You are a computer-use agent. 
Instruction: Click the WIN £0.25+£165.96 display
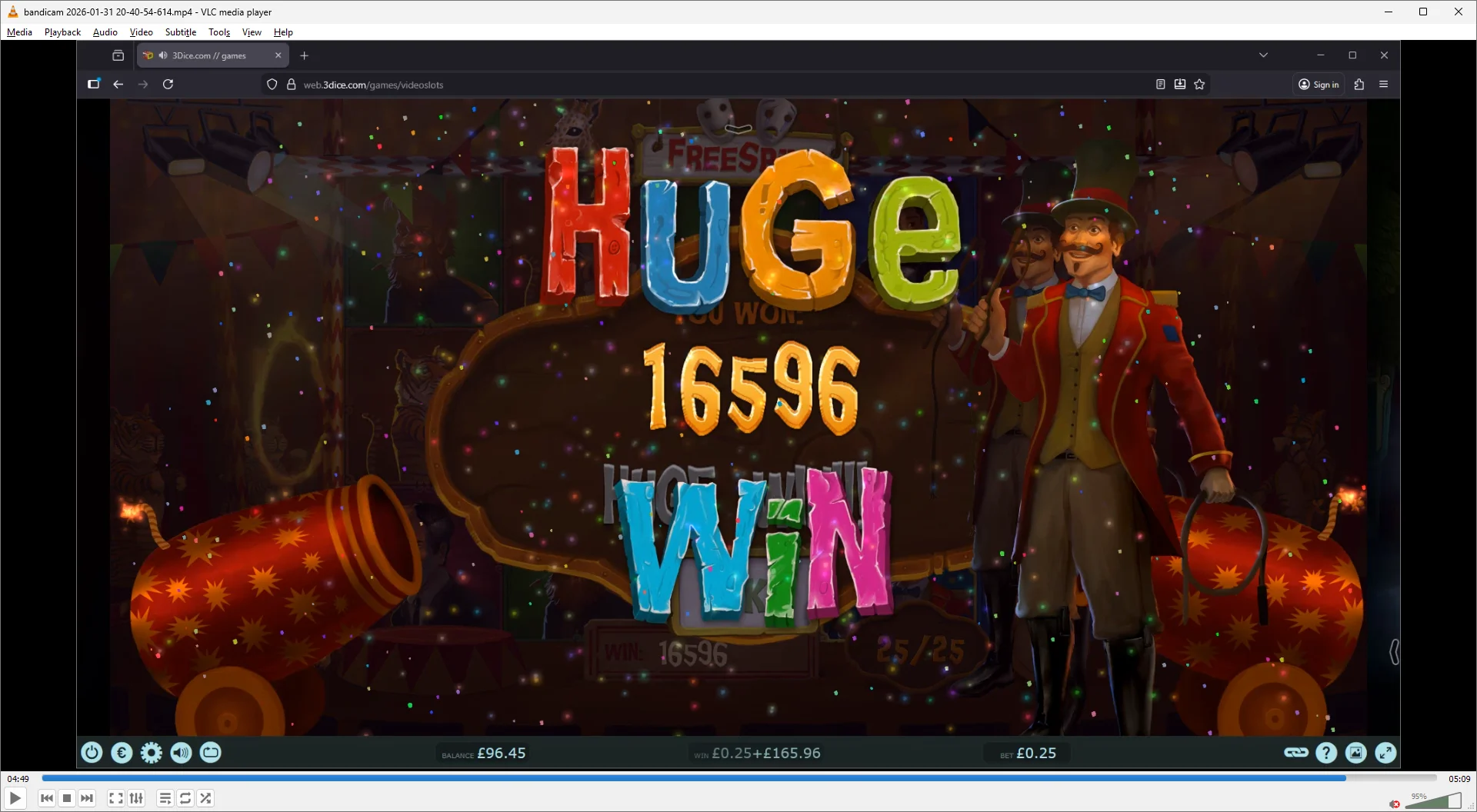[x=757, y=754]
